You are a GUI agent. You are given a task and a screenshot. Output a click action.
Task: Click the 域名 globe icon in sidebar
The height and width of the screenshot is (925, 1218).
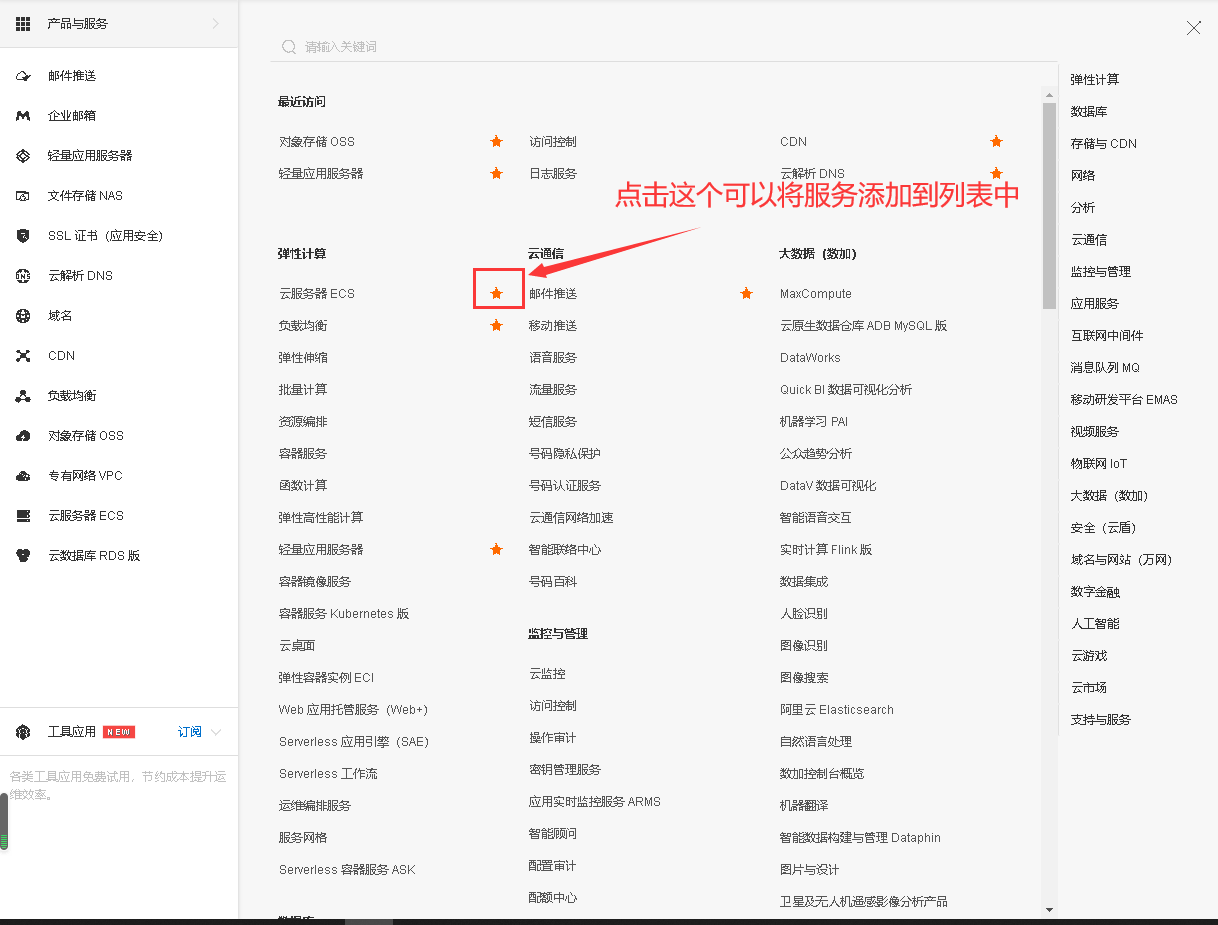click(x=23, y=316)
